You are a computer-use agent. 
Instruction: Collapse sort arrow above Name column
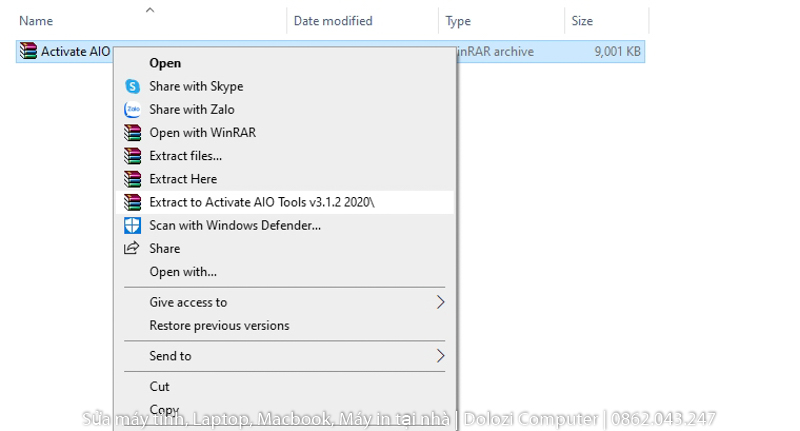[x=150, y=10]
